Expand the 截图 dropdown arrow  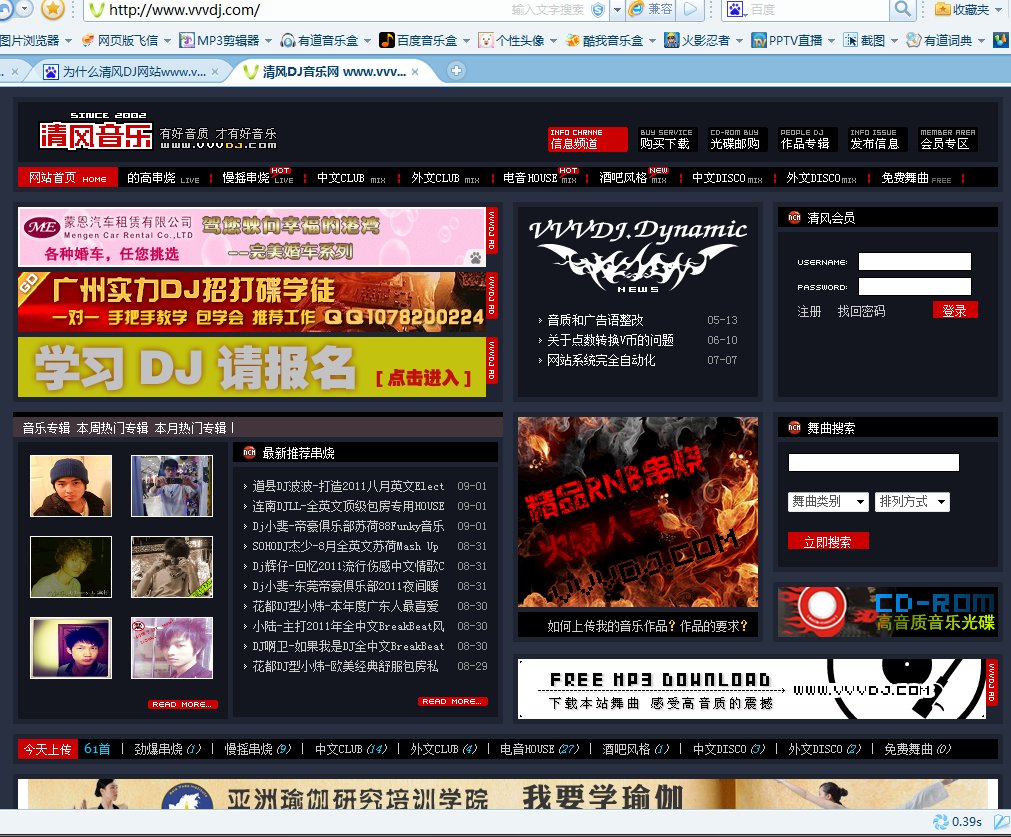tap(894, 41)
